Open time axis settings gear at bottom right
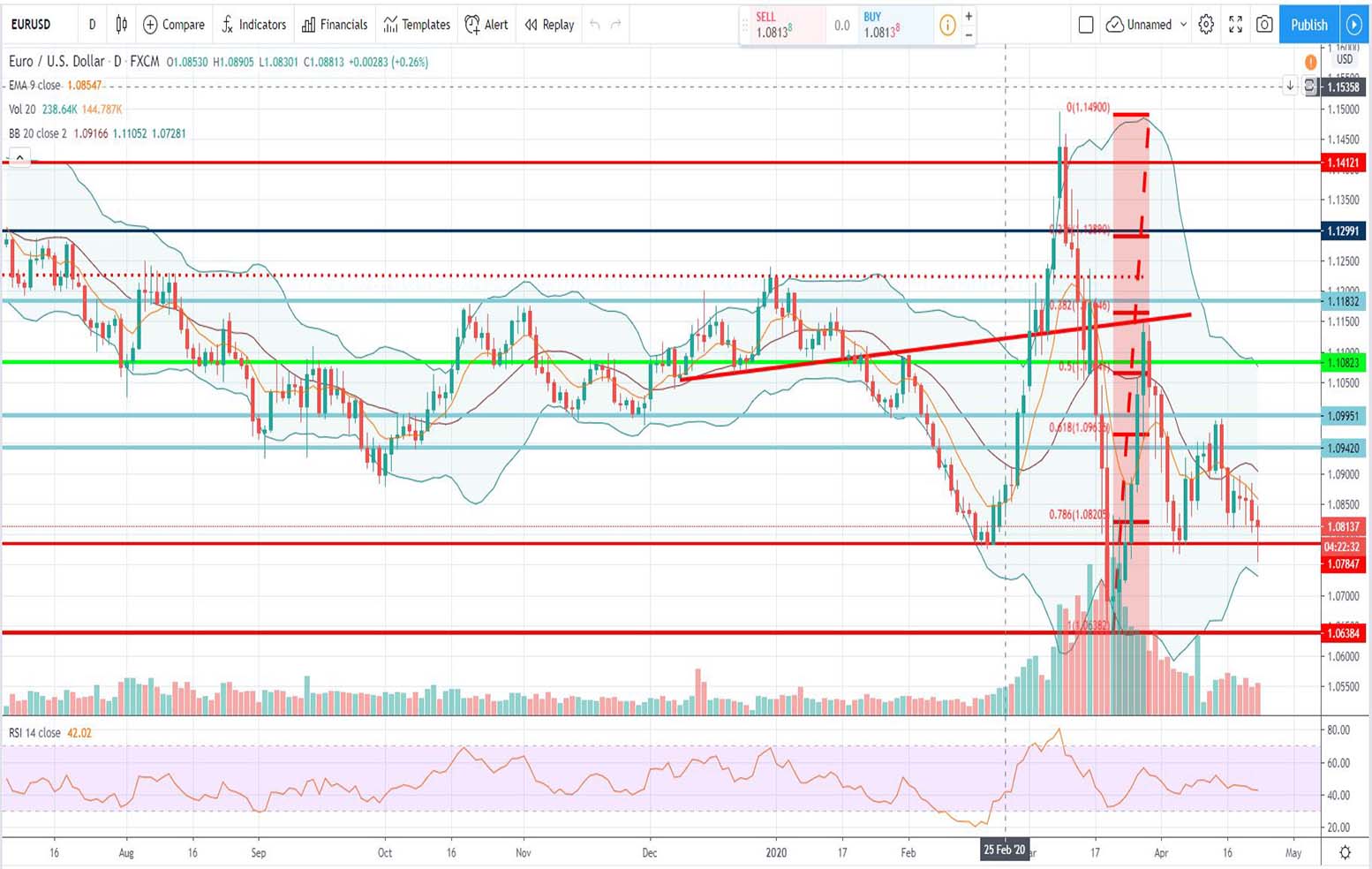 coord(1345,852)
